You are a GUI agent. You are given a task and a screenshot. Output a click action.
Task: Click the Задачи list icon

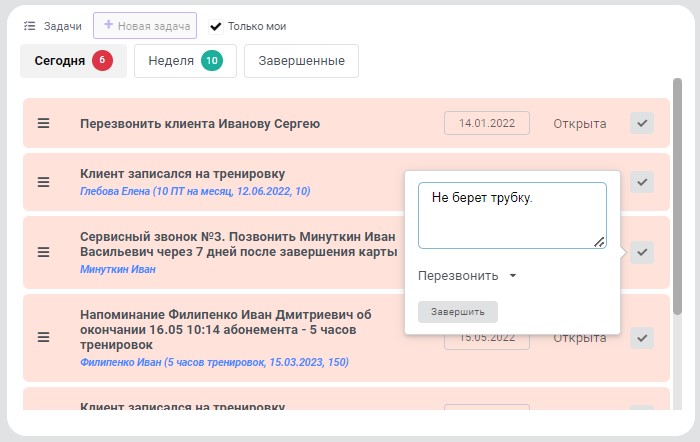click(29, 26)
